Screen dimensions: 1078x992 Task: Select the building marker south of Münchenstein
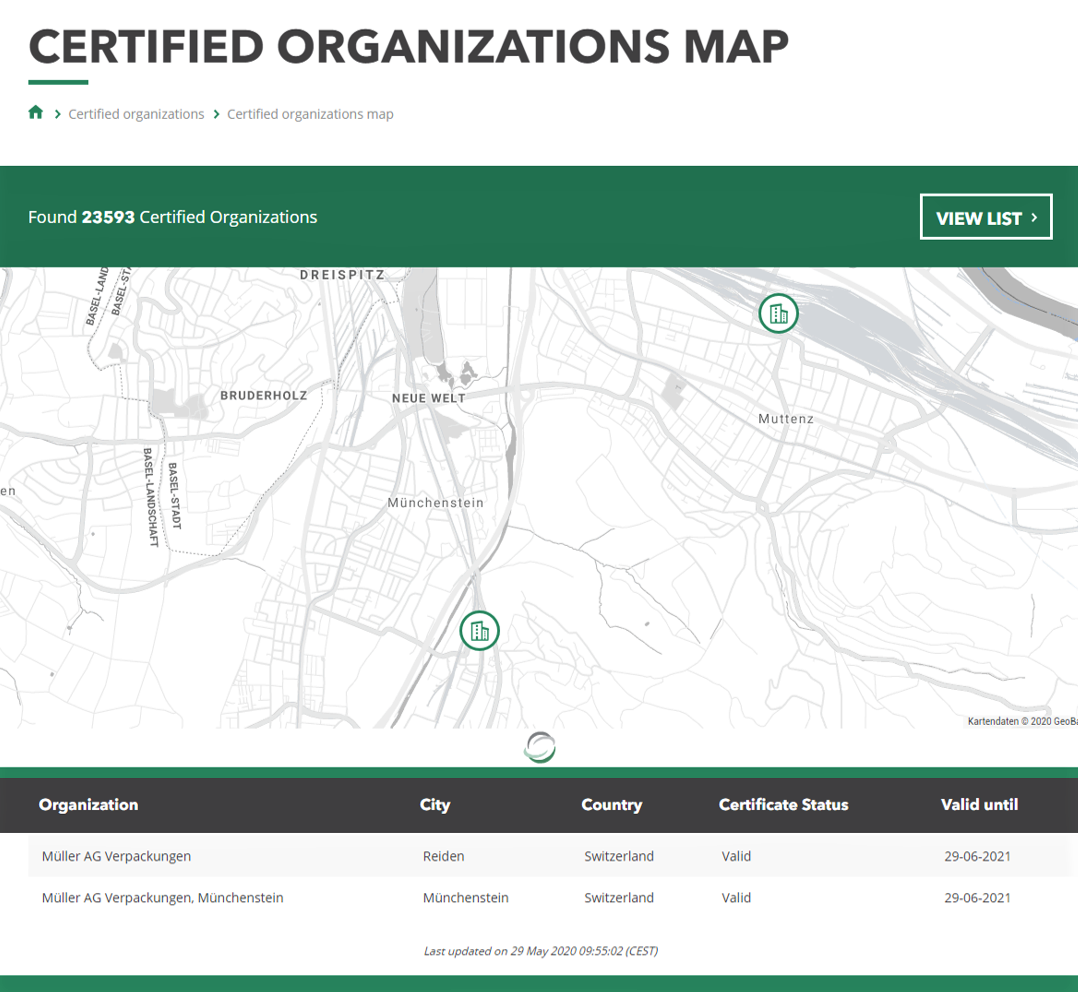tap(479, 631)
